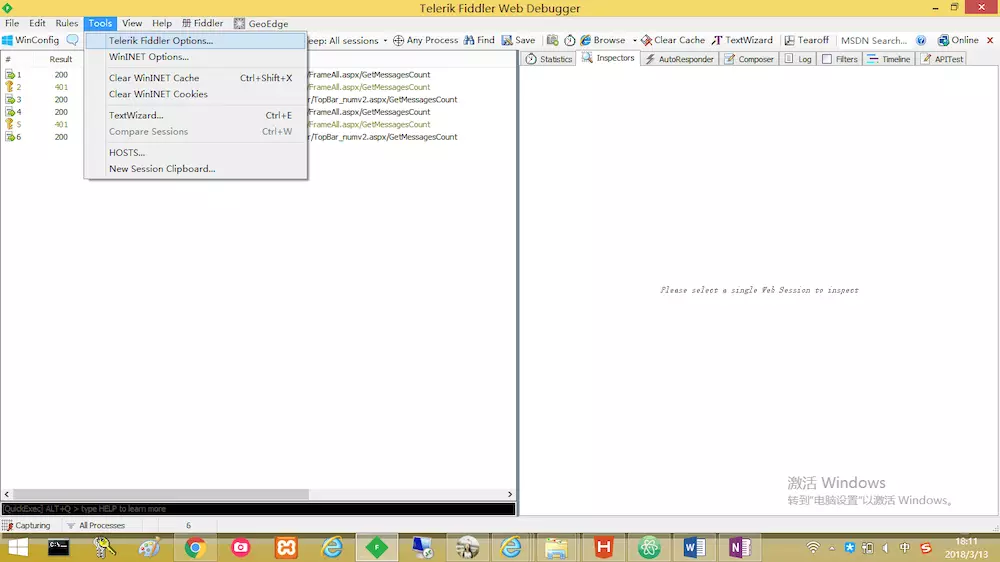This screenshot has height=562, width=1000.
Task: Open the View menu
Action: pos(132,23)
